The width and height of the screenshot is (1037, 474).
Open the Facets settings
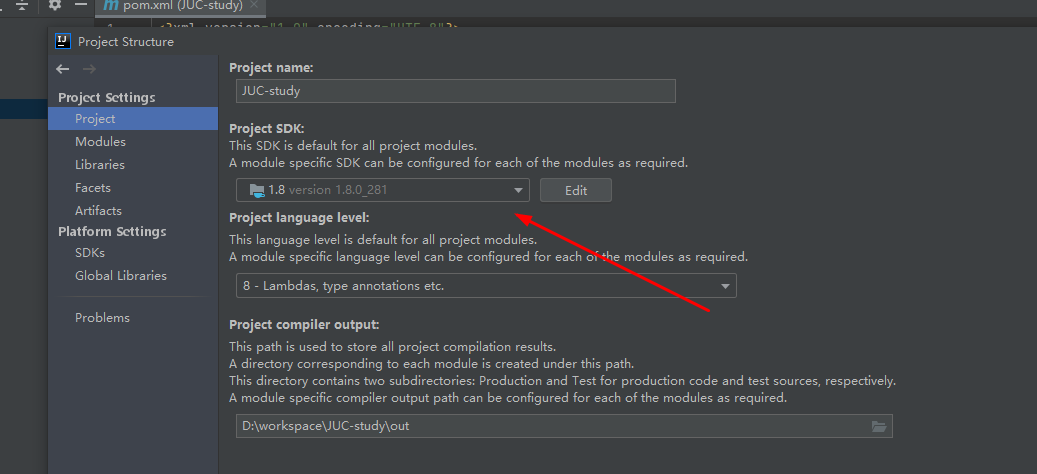[x=93, y=188]
